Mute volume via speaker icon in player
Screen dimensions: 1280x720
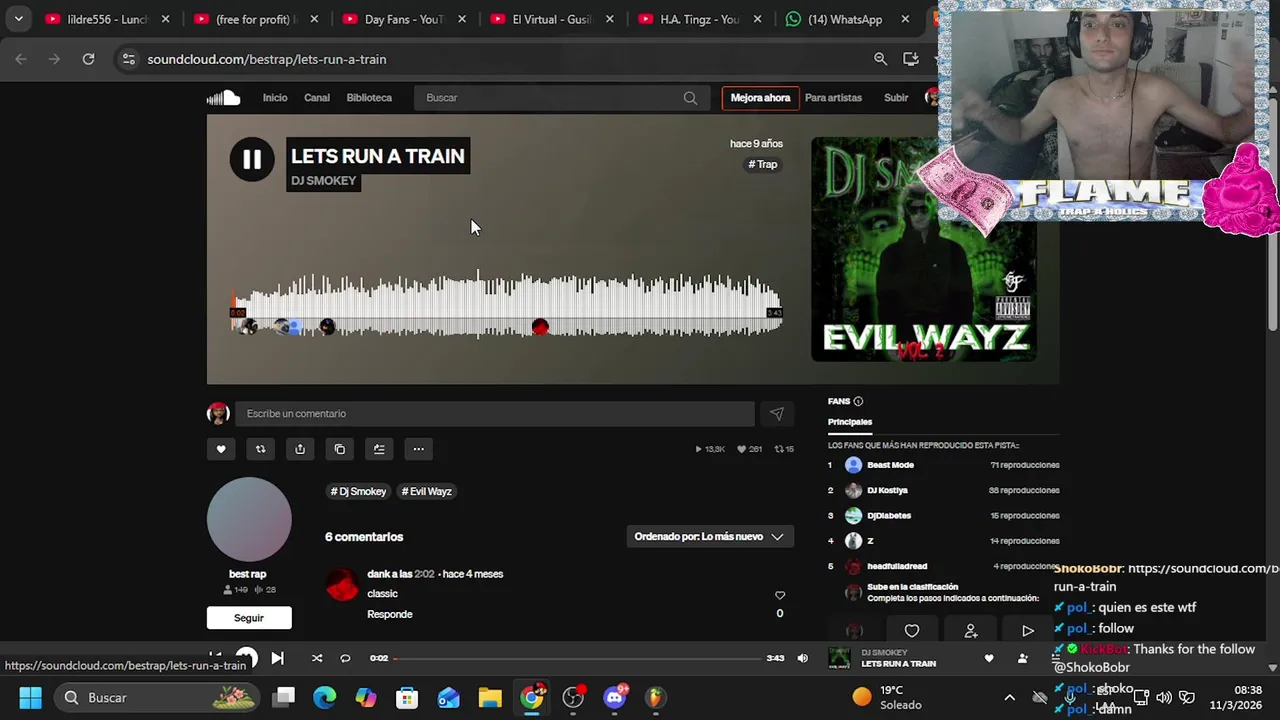(802, 658)
